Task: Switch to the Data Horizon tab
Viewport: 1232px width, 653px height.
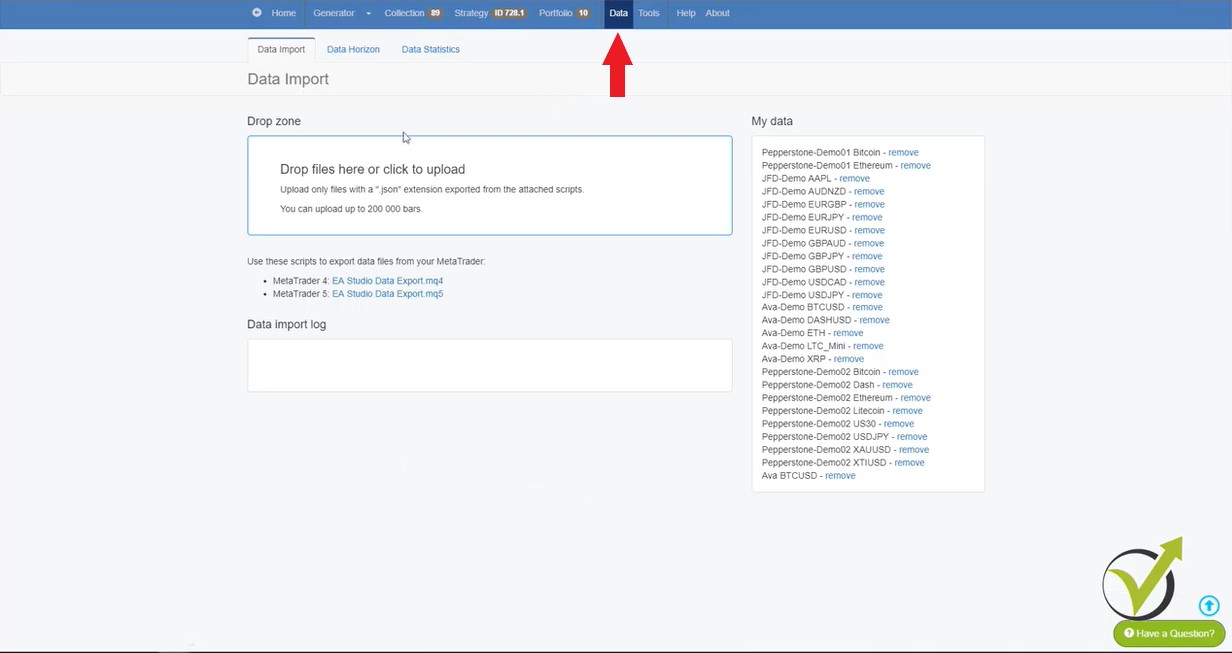Action: click(x=353, y=49)
